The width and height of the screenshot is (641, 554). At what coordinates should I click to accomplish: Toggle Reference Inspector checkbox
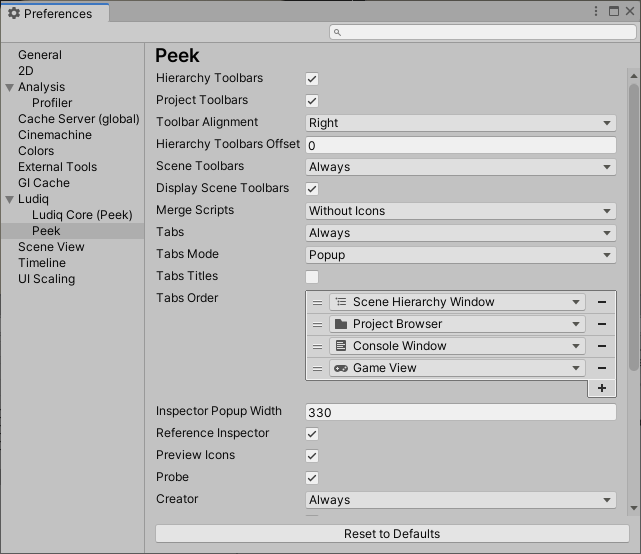312,434
